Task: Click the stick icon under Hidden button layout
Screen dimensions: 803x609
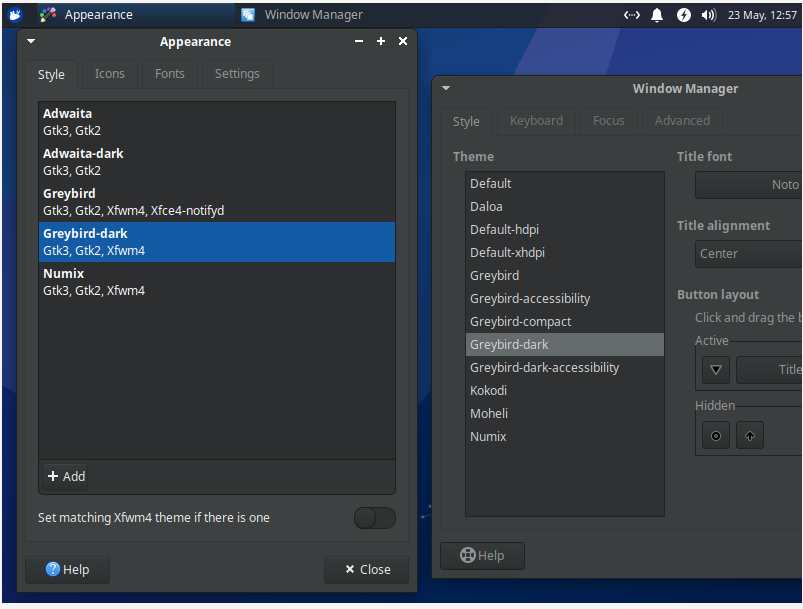Action: (715, 435)
